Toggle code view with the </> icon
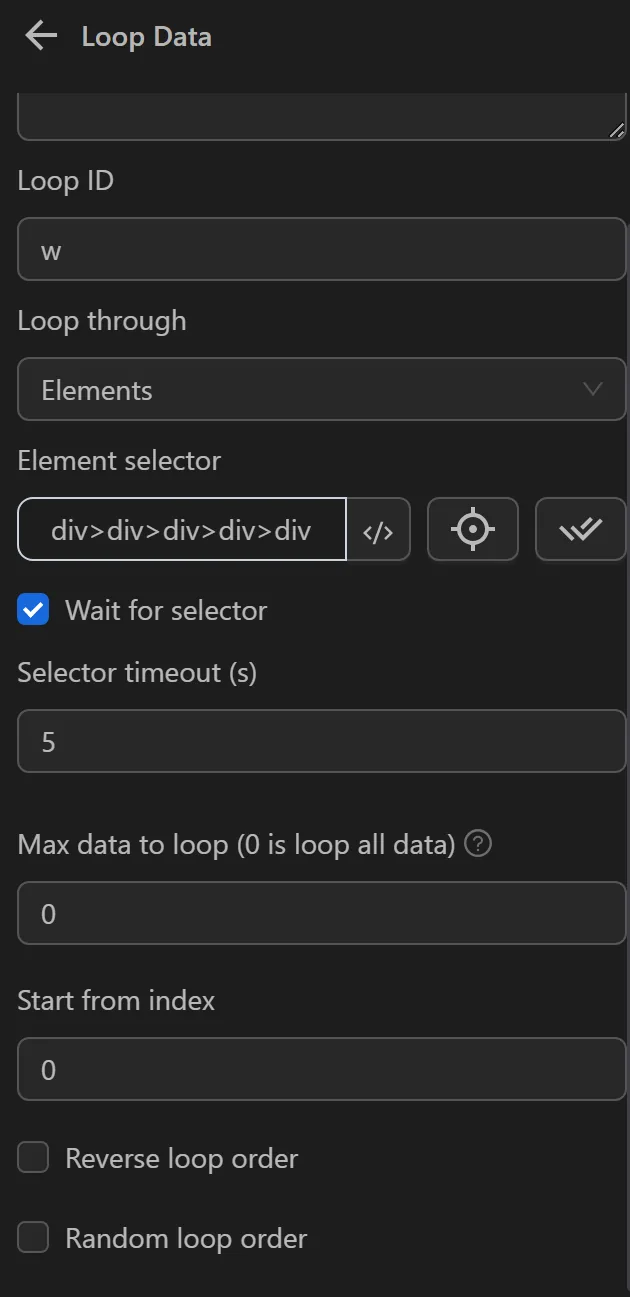Screen dimensions: 630x1297 [378, 530]
